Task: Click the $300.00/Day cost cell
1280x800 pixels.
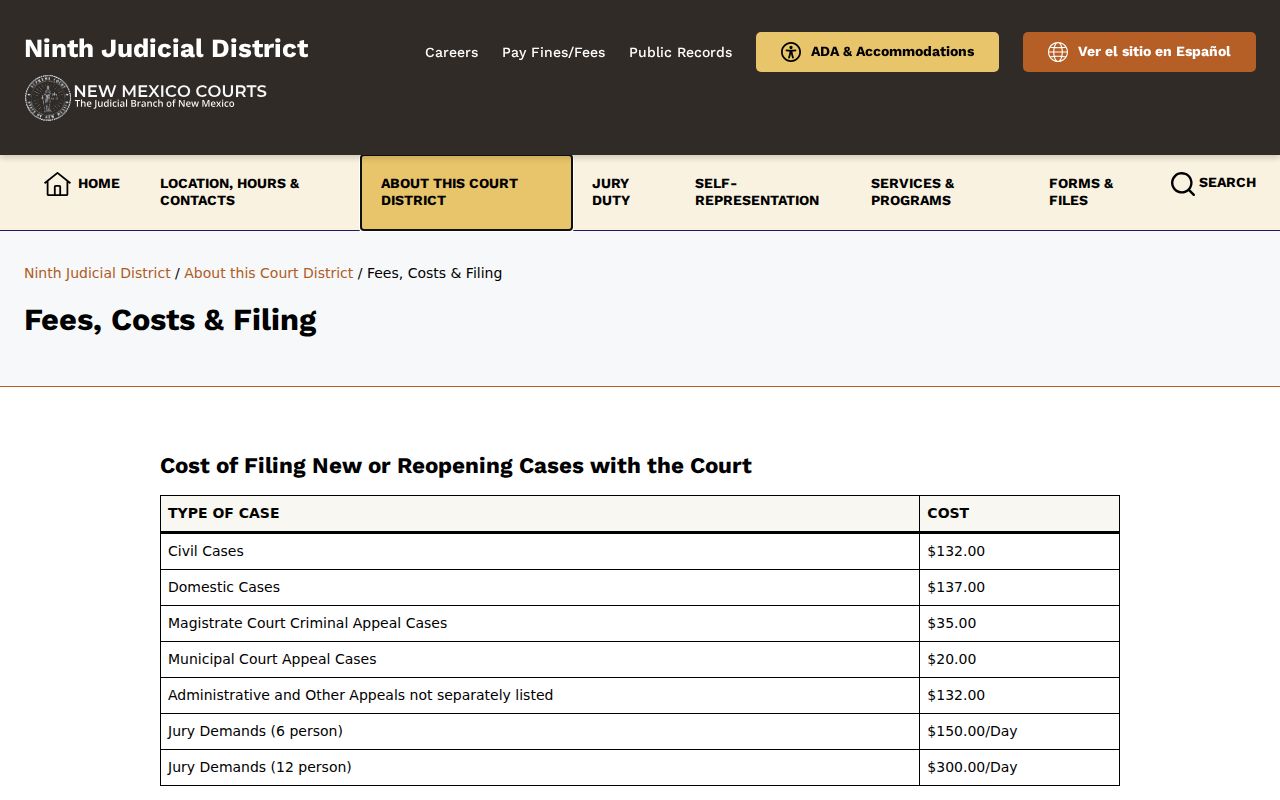Action: 1019,767
